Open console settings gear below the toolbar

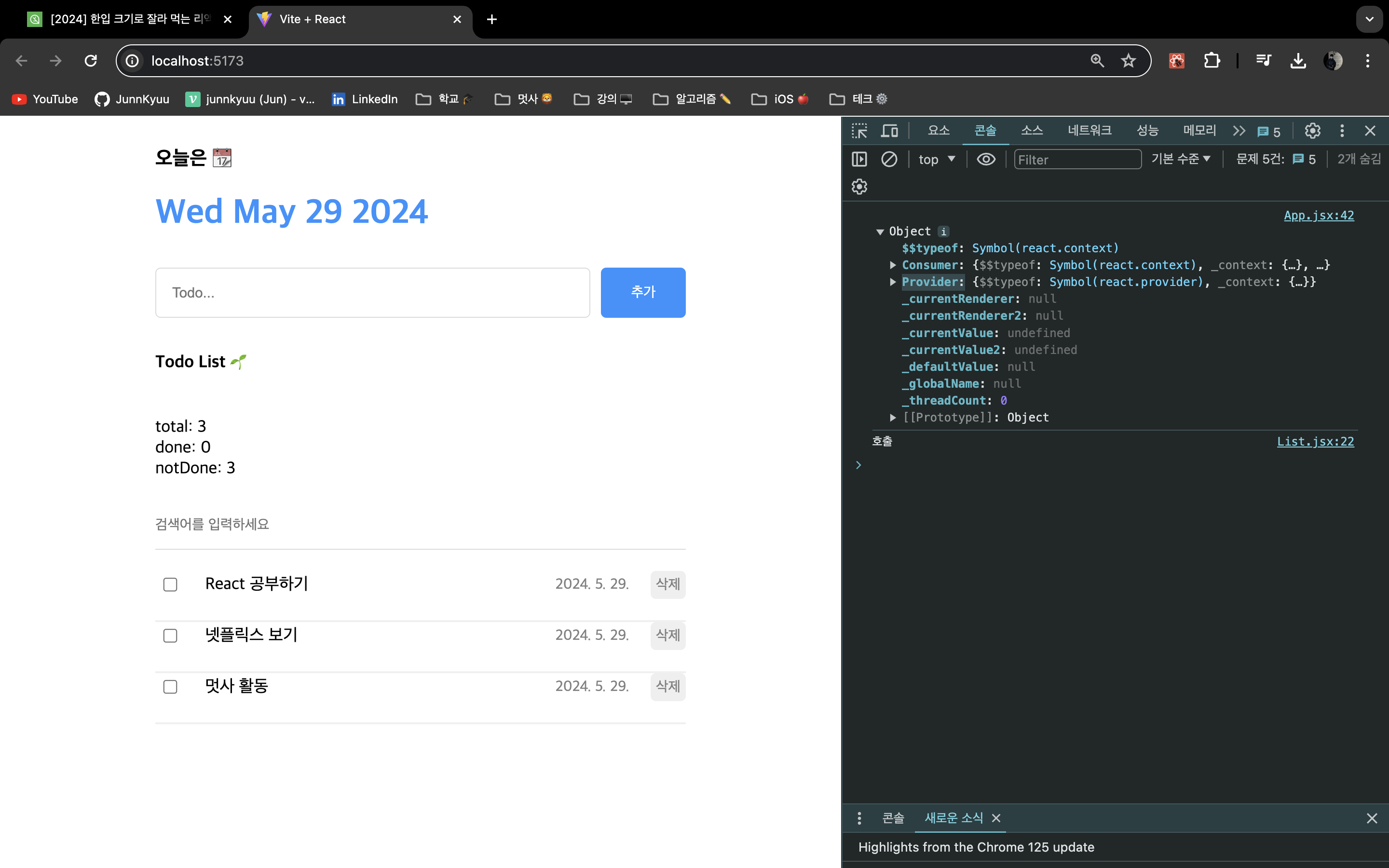[859, 187]
